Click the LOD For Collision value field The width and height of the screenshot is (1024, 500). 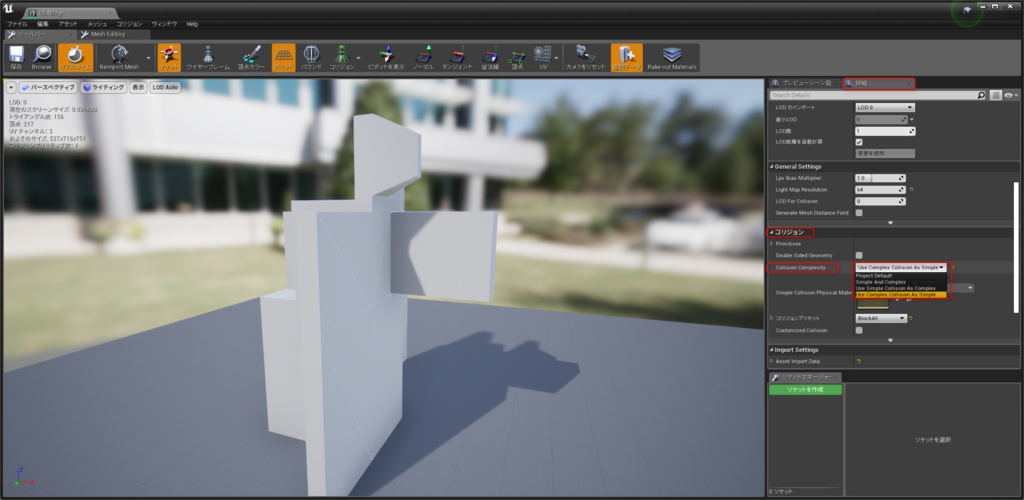pyautogui.click(x=880, y=201)
